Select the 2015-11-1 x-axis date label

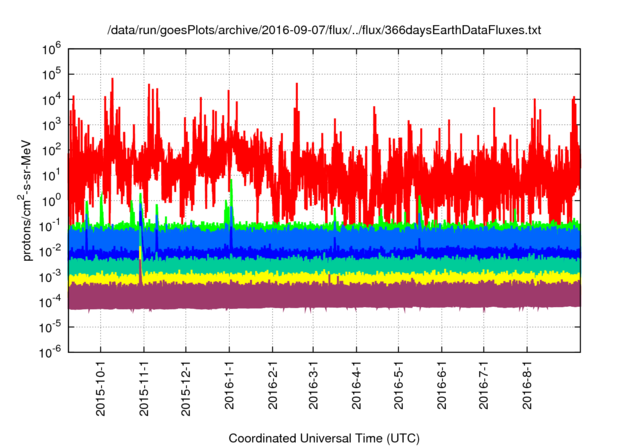(x=144, y=388)
